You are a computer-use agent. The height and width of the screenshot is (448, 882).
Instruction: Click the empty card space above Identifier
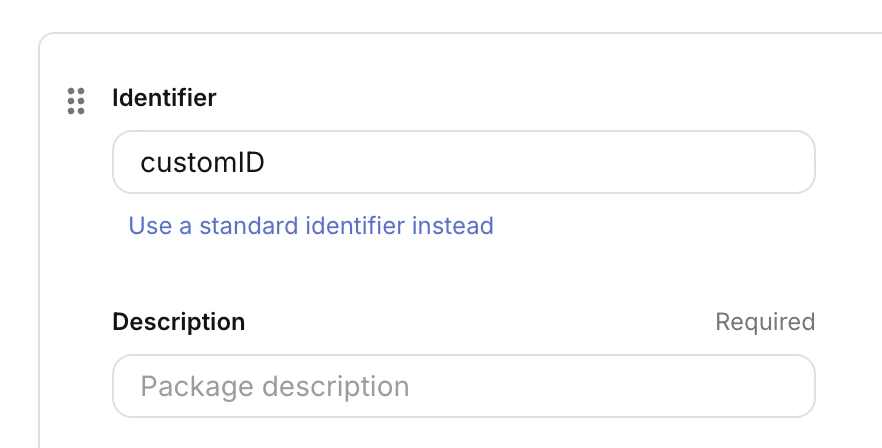pos(450,59)
